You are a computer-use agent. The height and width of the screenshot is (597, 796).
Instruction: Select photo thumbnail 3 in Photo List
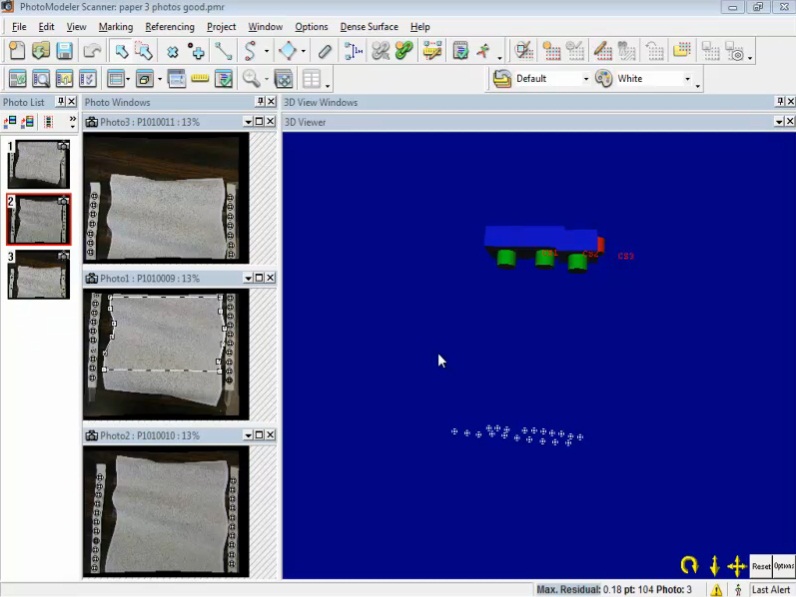pos(39,275)
